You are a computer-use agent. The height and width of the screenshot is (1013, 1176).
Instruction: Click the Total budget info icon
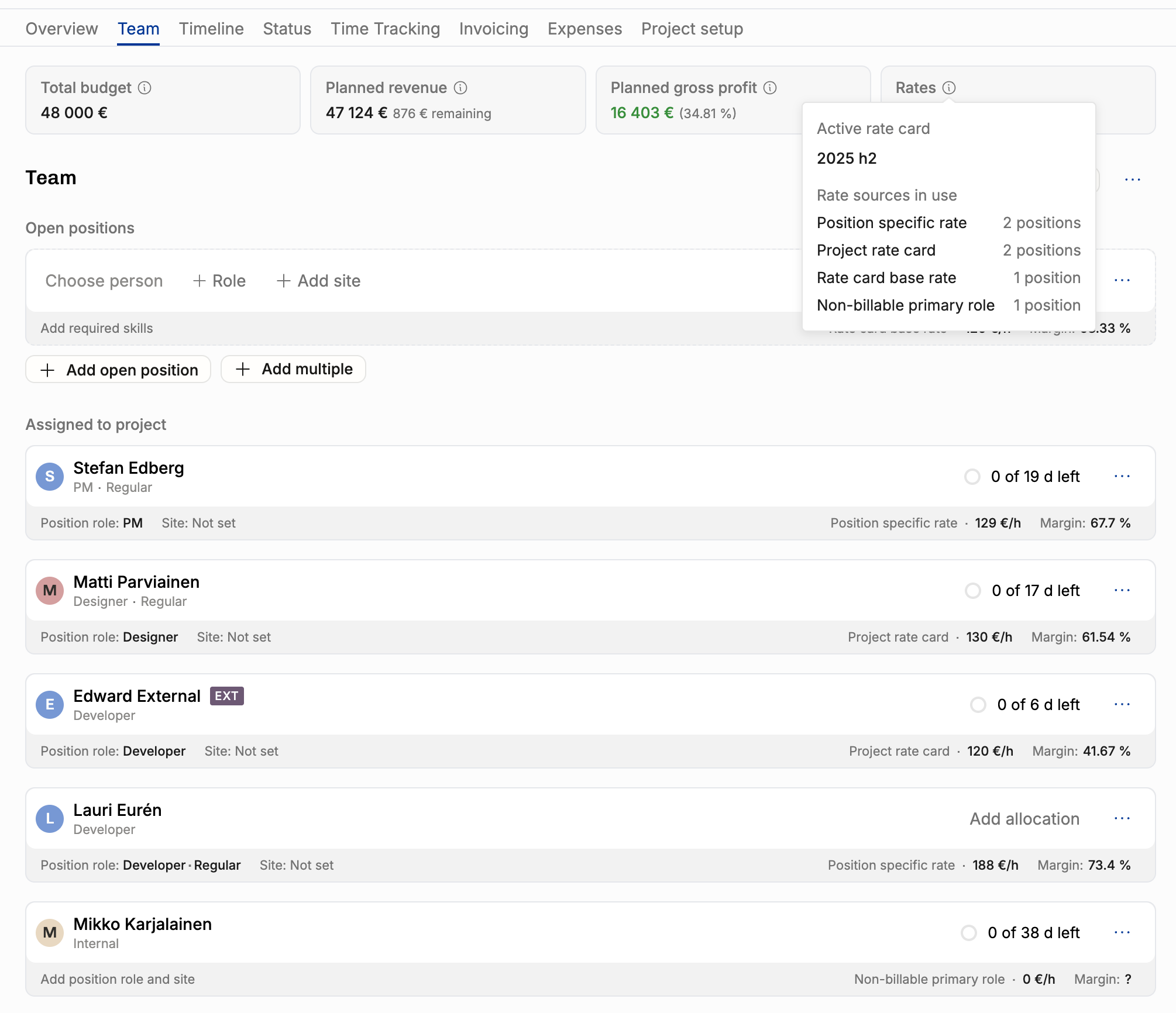coord(145,88)
